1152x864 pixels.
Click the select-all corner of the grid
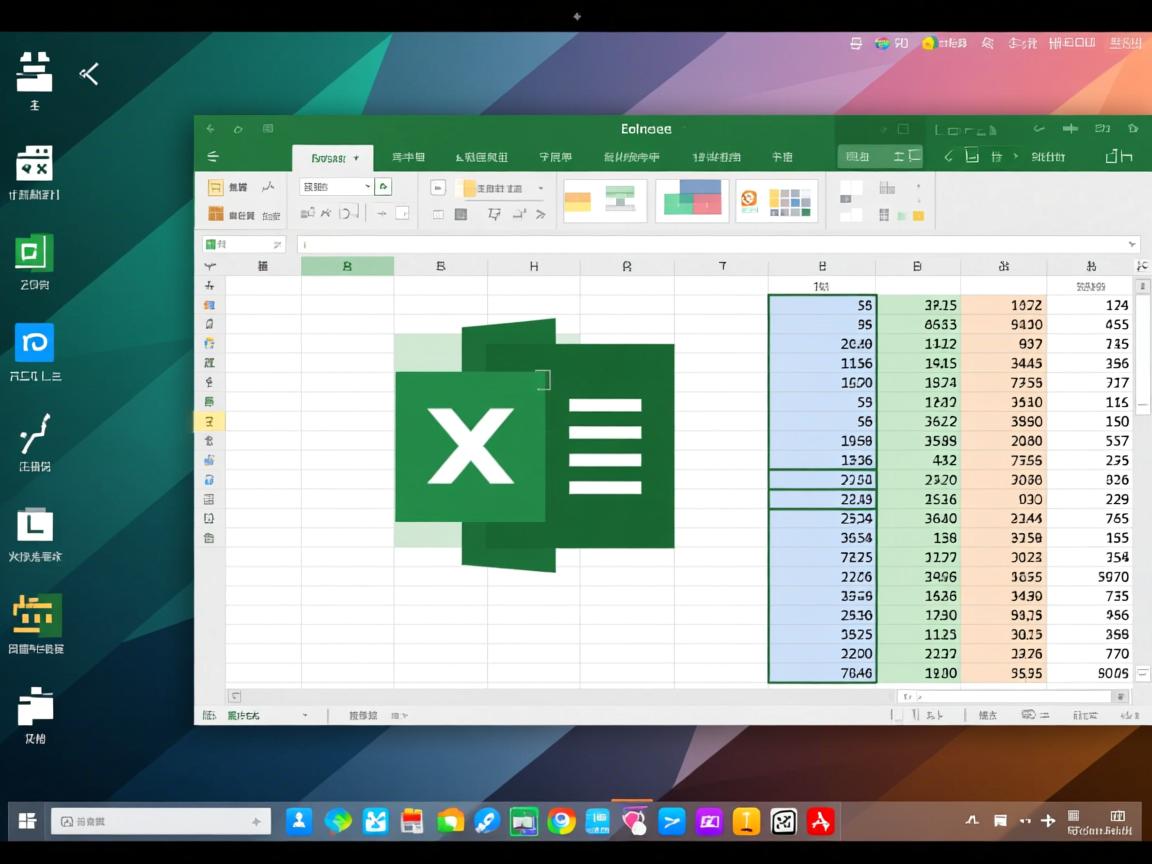pos(209,266)
